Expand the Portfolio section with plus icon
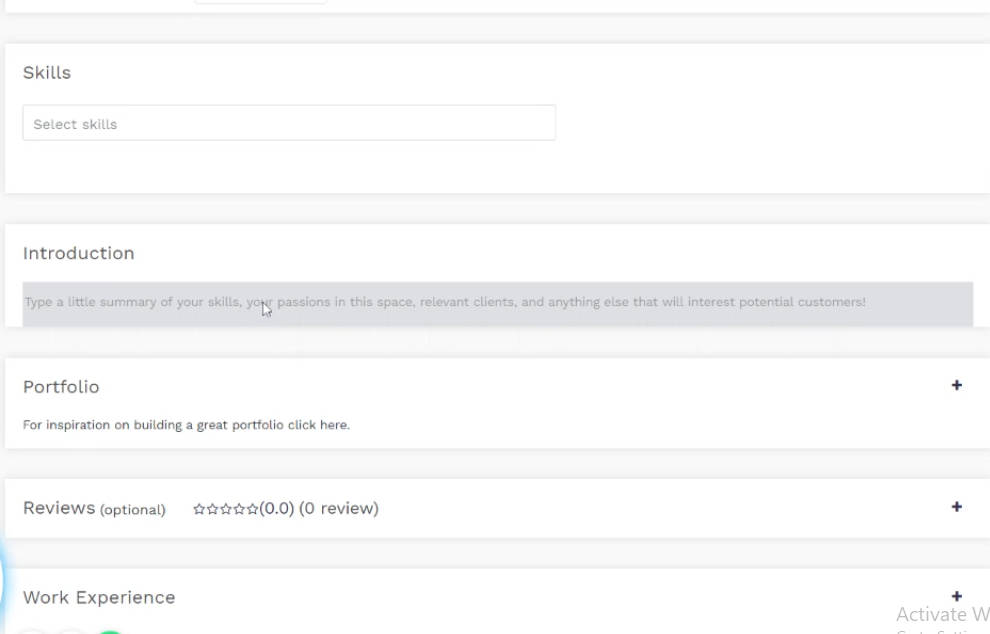The width and height of the screenshot is (990, 634). pos(957,385)
